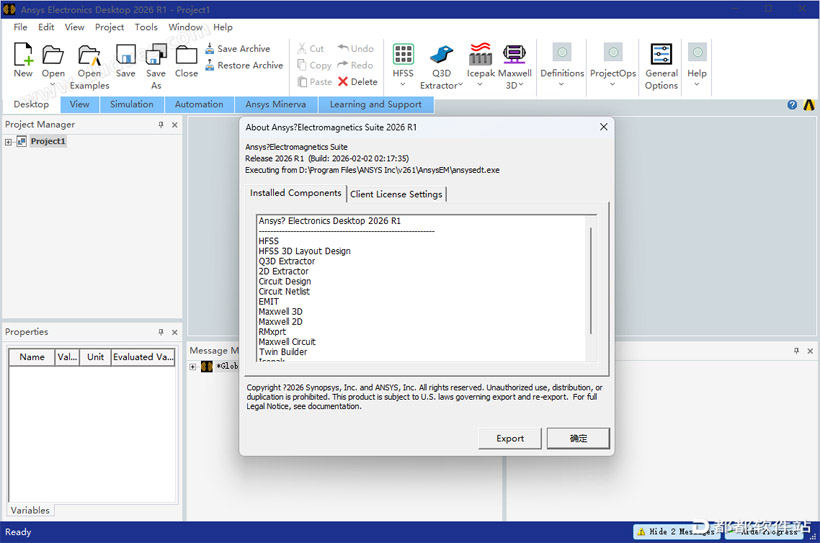Click the Save As icon

pos(156,54)
